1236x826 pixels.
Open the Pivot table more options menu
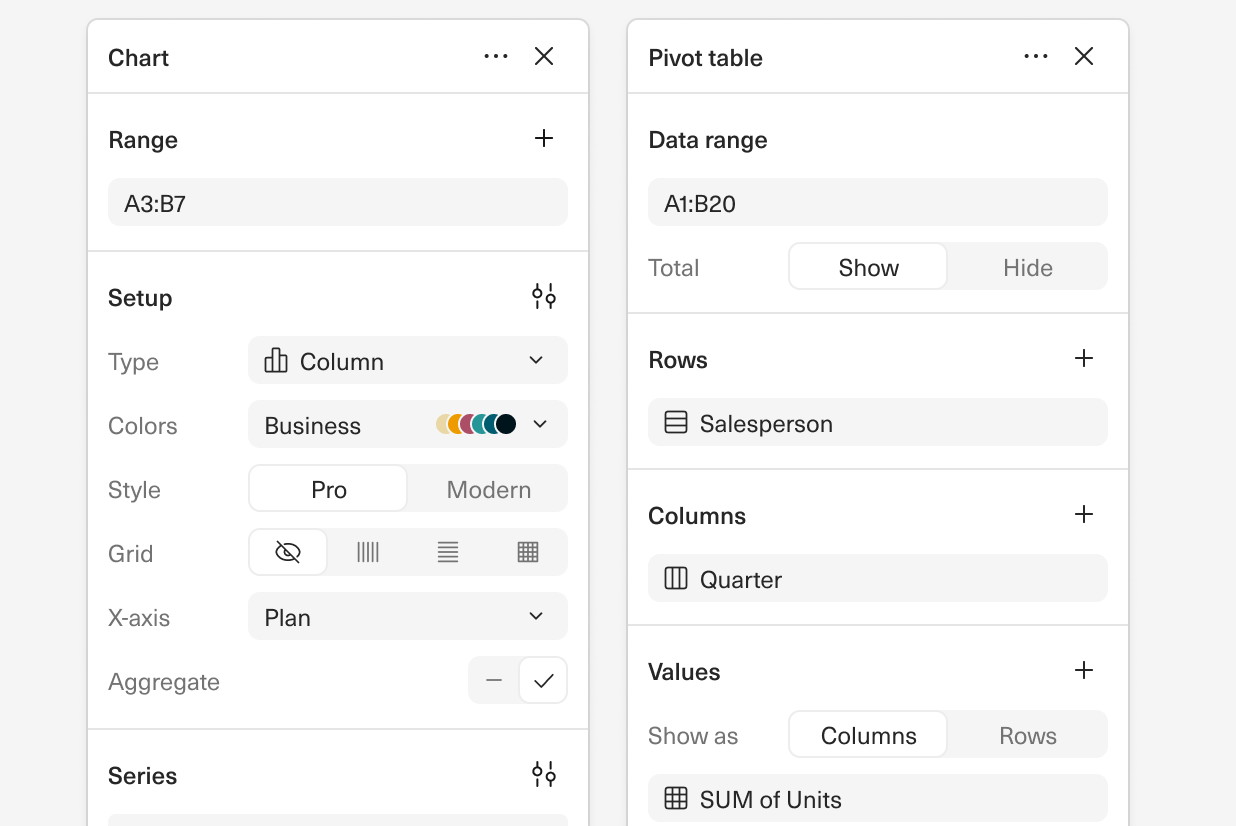tap(1036, 57)
